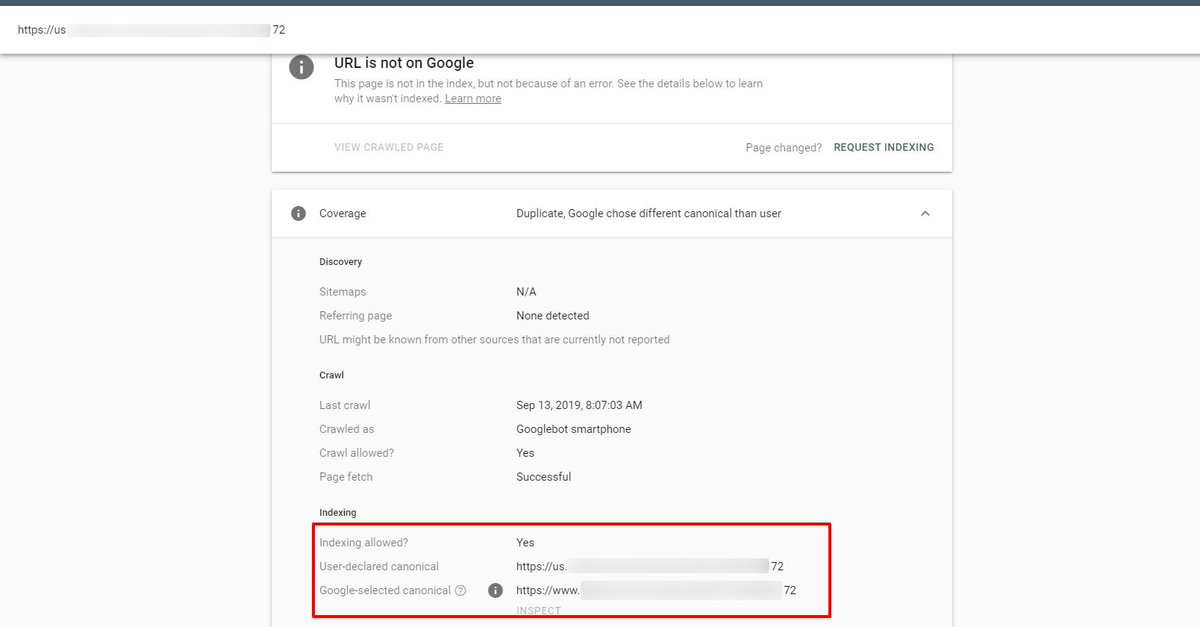1200x627 pixels.
Task: Open the "Learn more" link
Action: click(x=472, y=98)
